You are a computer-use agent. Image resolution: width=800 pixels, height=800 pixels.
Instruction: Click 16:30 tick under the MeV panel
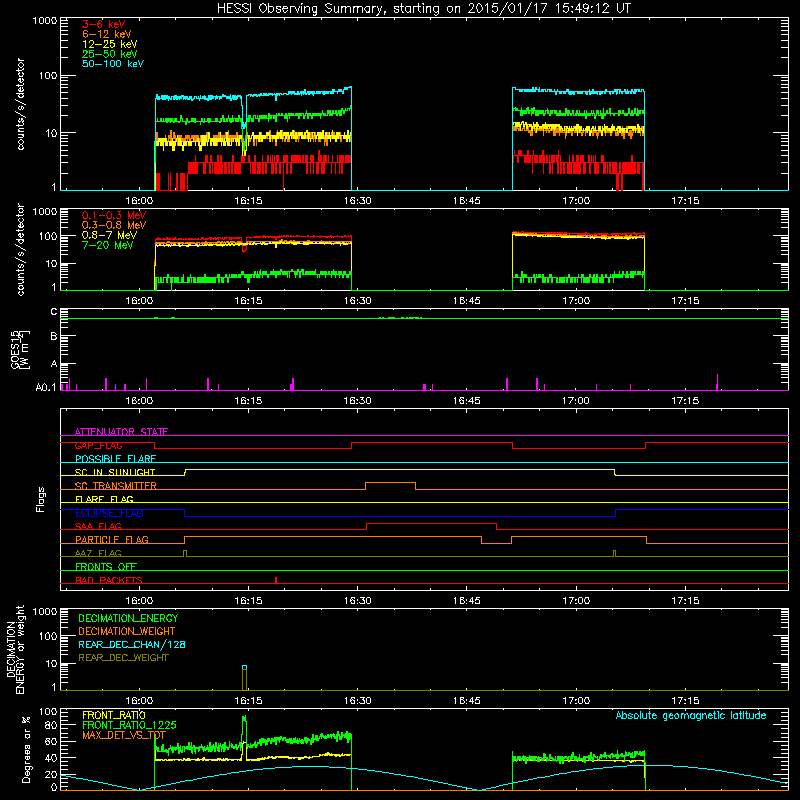coord(357,301)
